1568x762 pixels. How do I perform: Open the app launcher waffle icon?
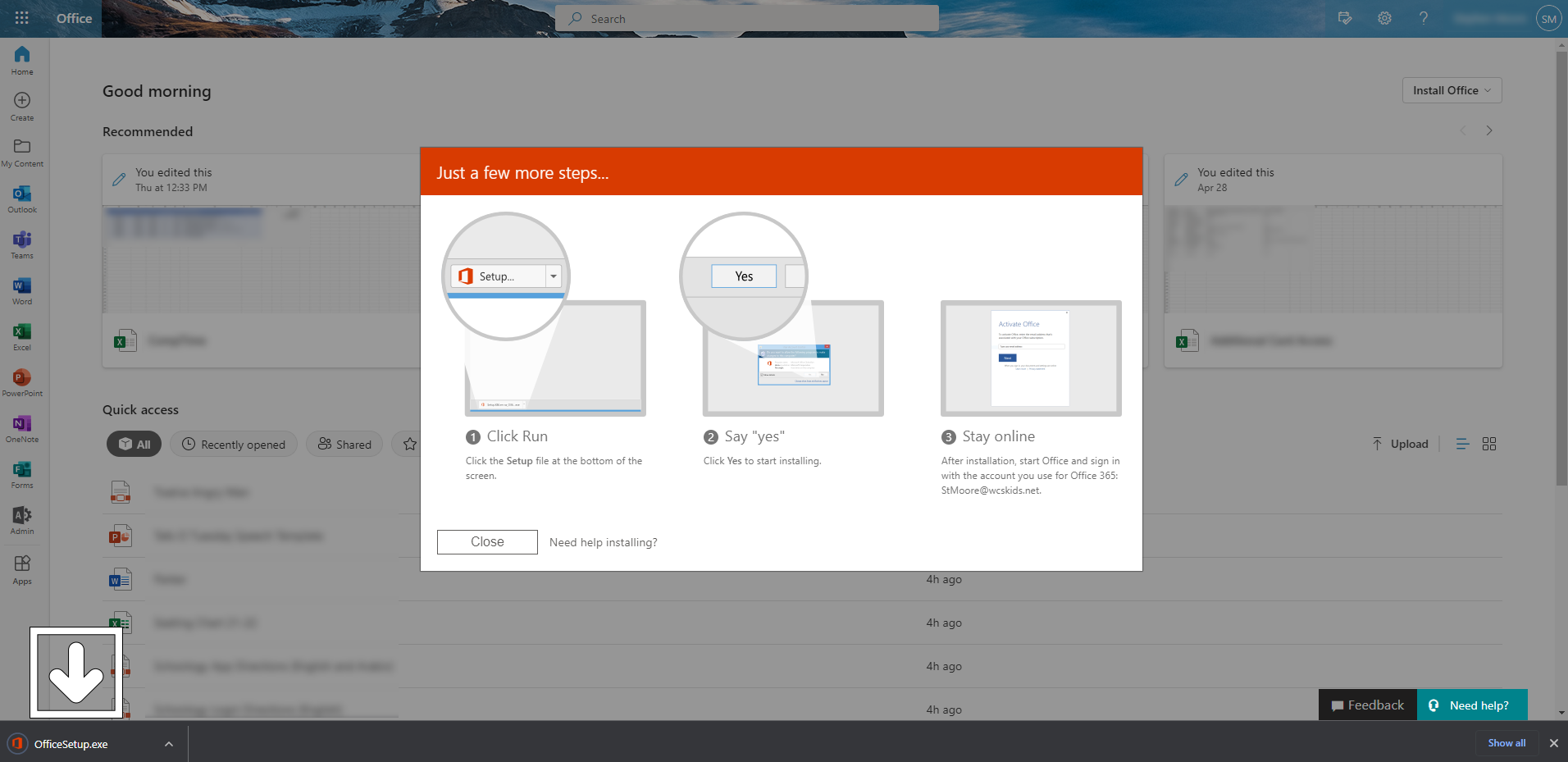(21, 18)
